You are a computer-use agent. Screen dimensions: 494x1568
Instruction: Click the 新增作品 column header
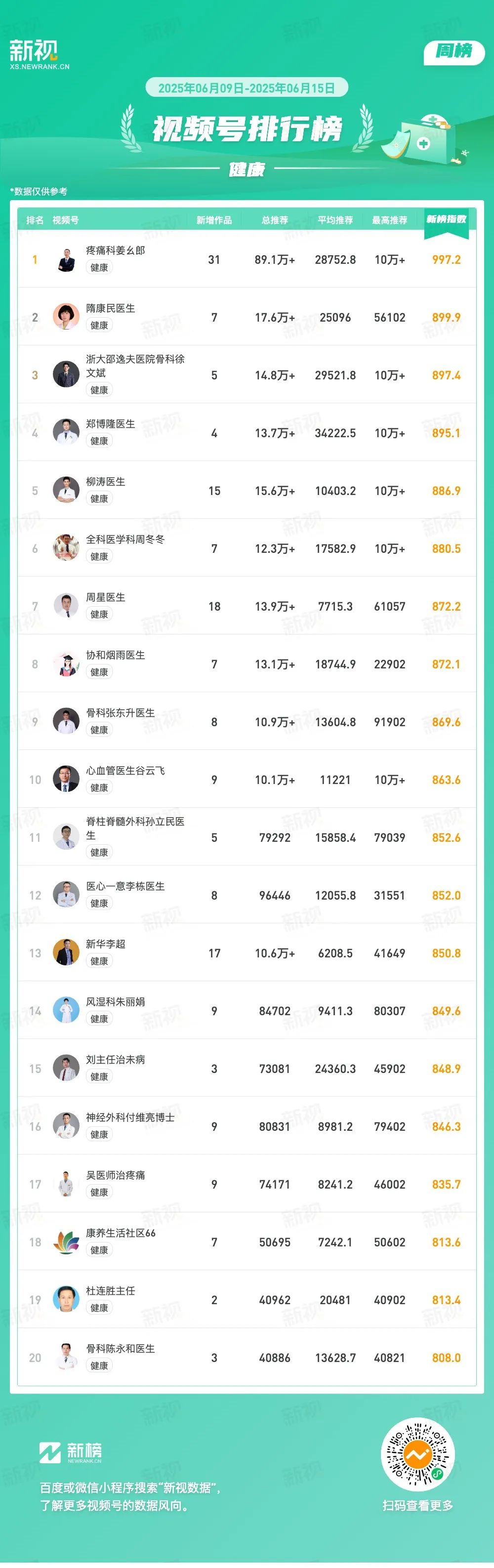coord(214,220)
